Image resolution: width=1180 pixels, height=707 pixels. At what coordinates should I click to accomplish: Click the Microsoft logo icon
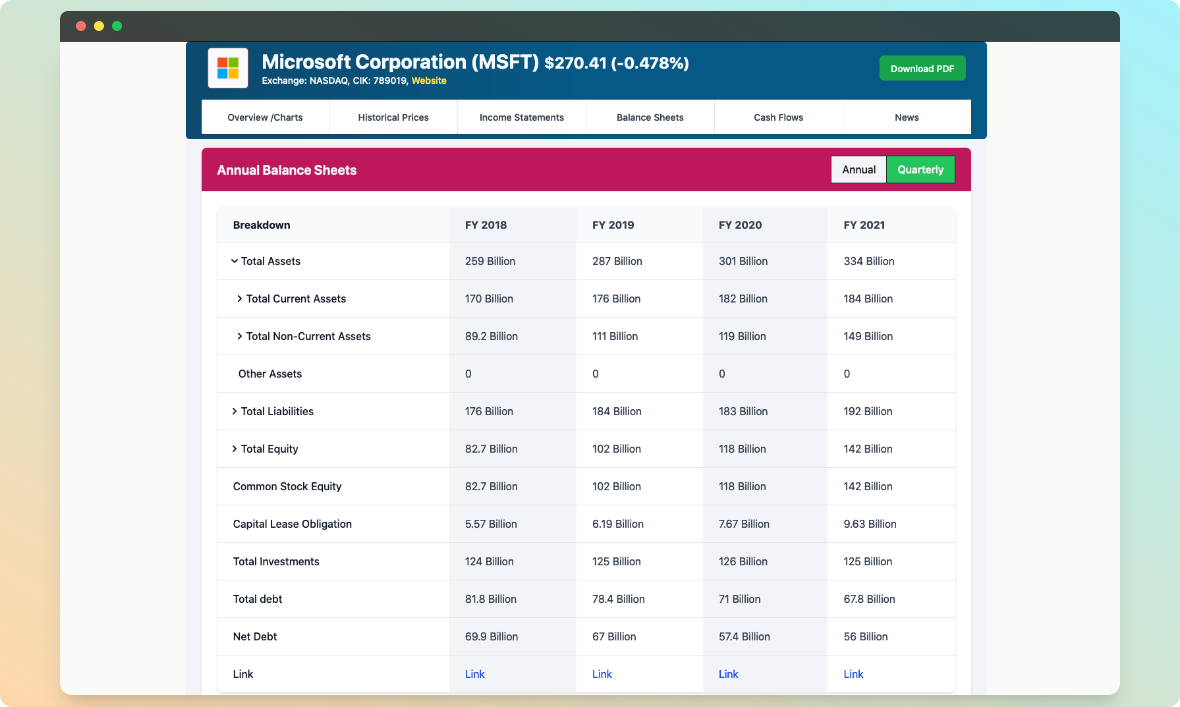[x=228, y=68]
